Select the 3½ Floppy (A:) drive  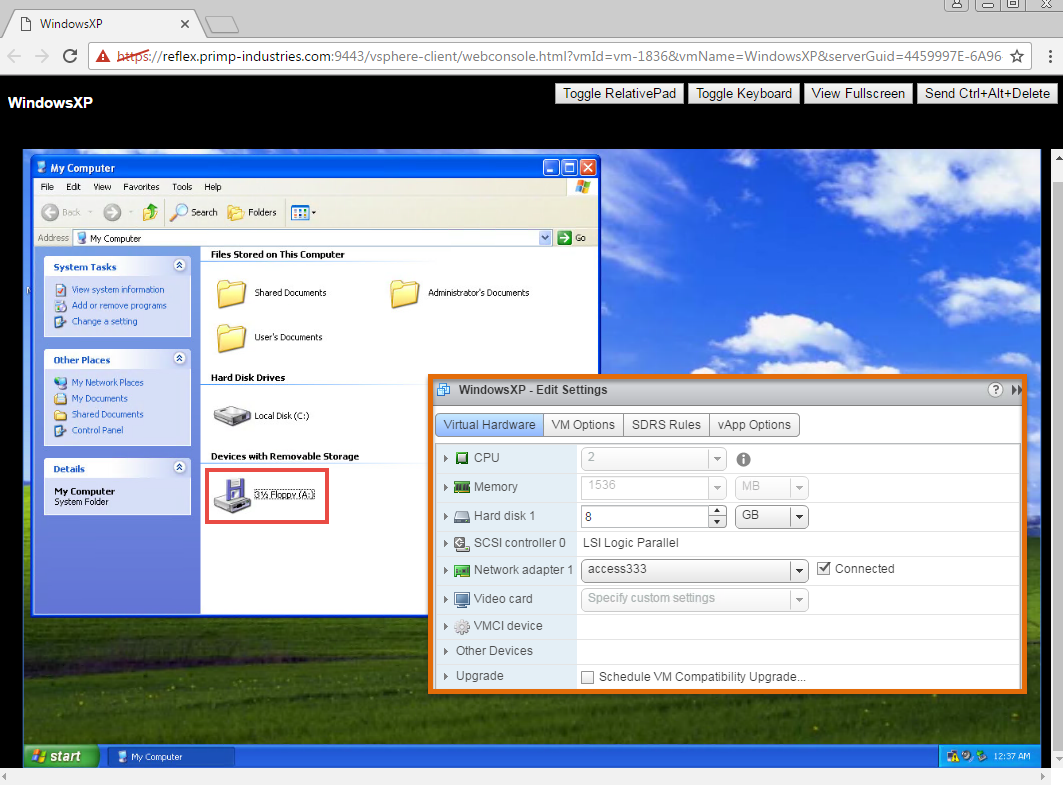click(264, 495)
